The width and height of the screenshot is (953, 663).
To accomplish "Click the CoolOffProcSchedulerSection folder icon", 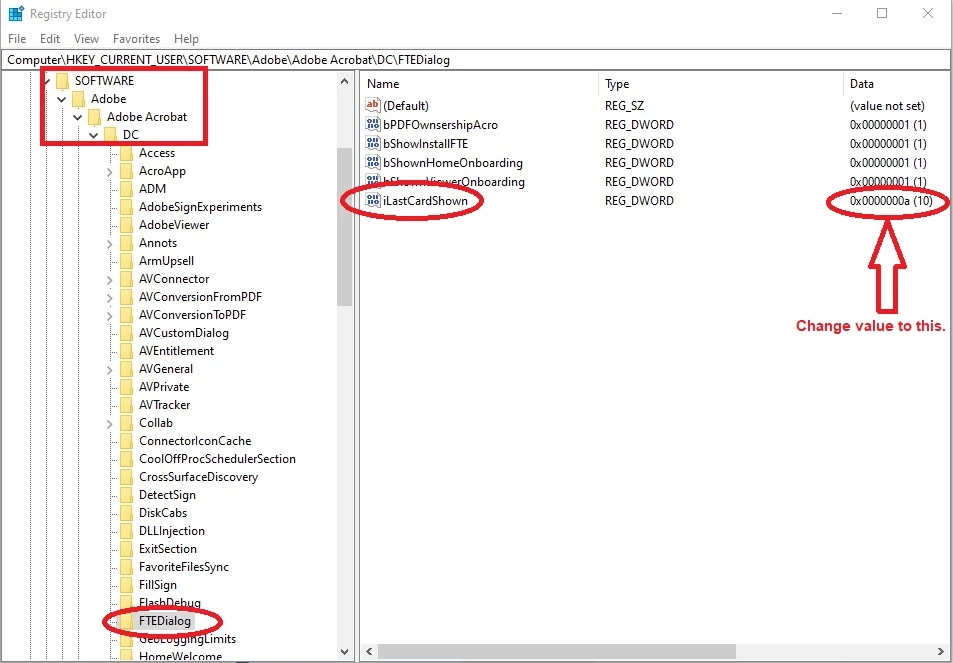I will (126, 459).
